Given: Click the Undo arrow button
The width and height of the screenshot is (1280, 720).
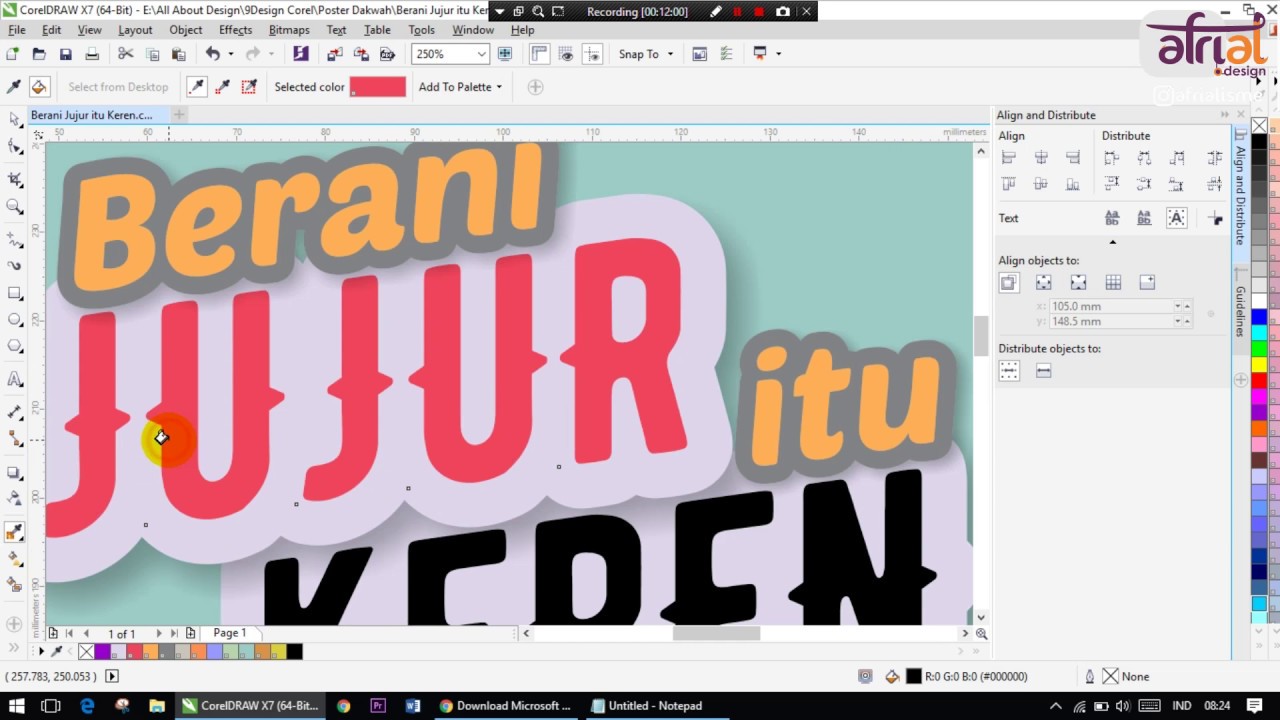Looking at the screenshot, I should click(213, 54).
